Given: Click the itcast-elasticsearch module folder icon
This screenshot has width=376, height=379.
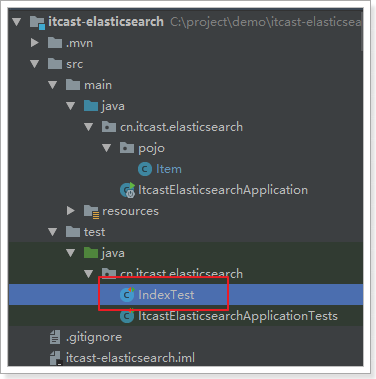Looking at the screenshot, I should [x=37, y=22].
